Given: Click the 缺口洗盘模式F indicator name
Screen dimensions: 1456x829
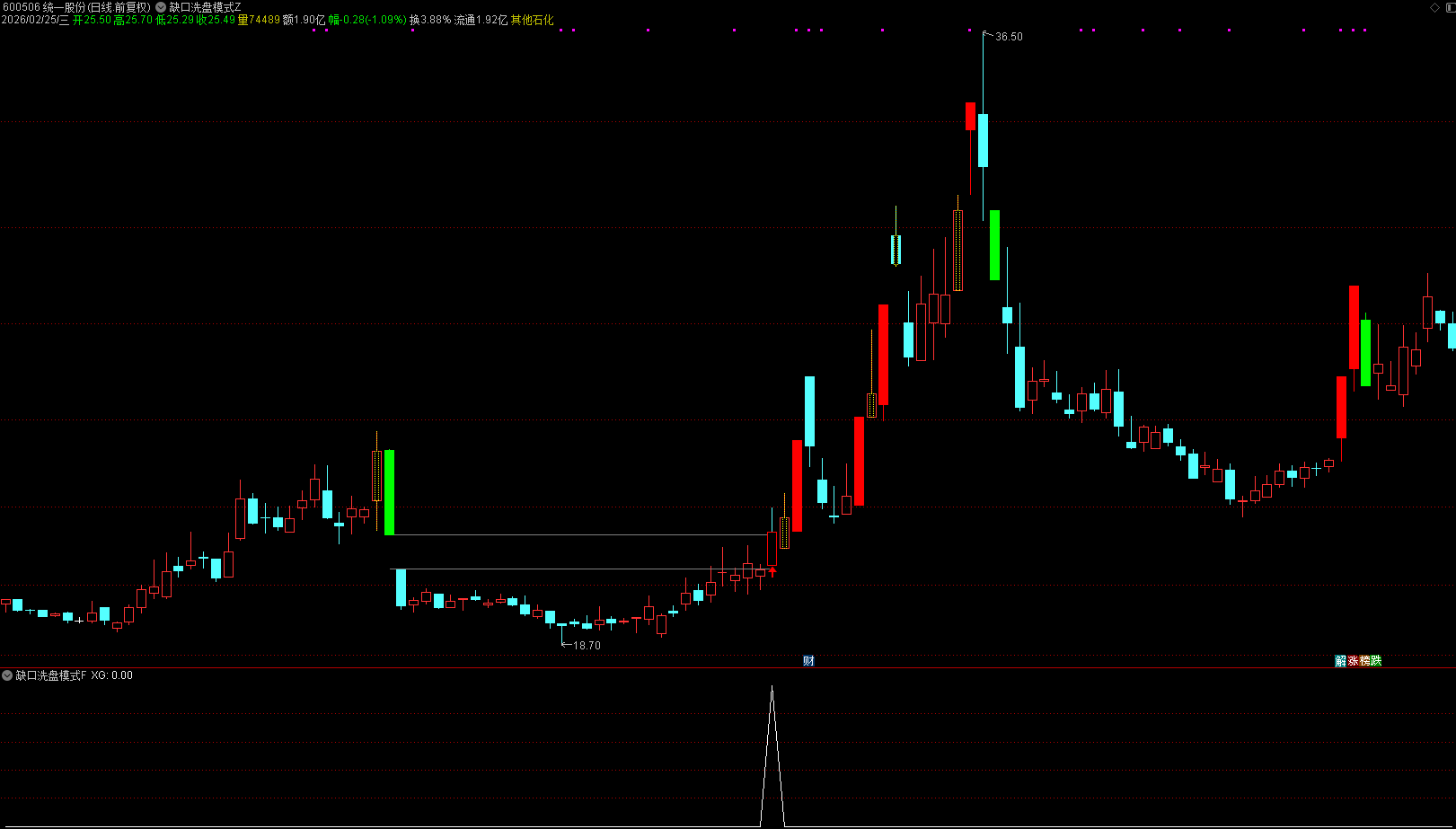Looking at the screenshot, I should click(x=50, y=675).
